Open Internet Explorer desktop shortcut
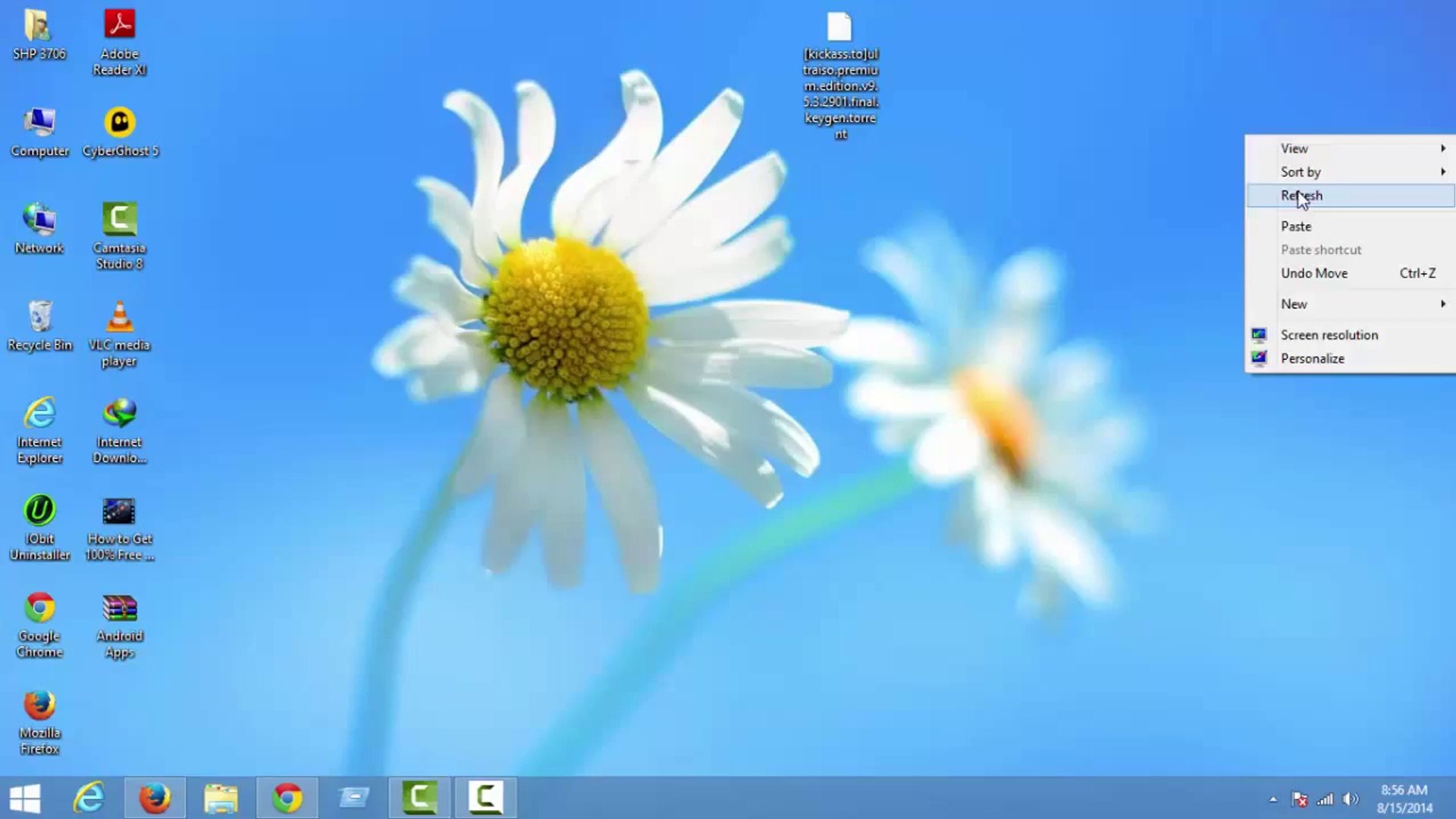This screenshot has height=819, width=1456. click(39, 430)
